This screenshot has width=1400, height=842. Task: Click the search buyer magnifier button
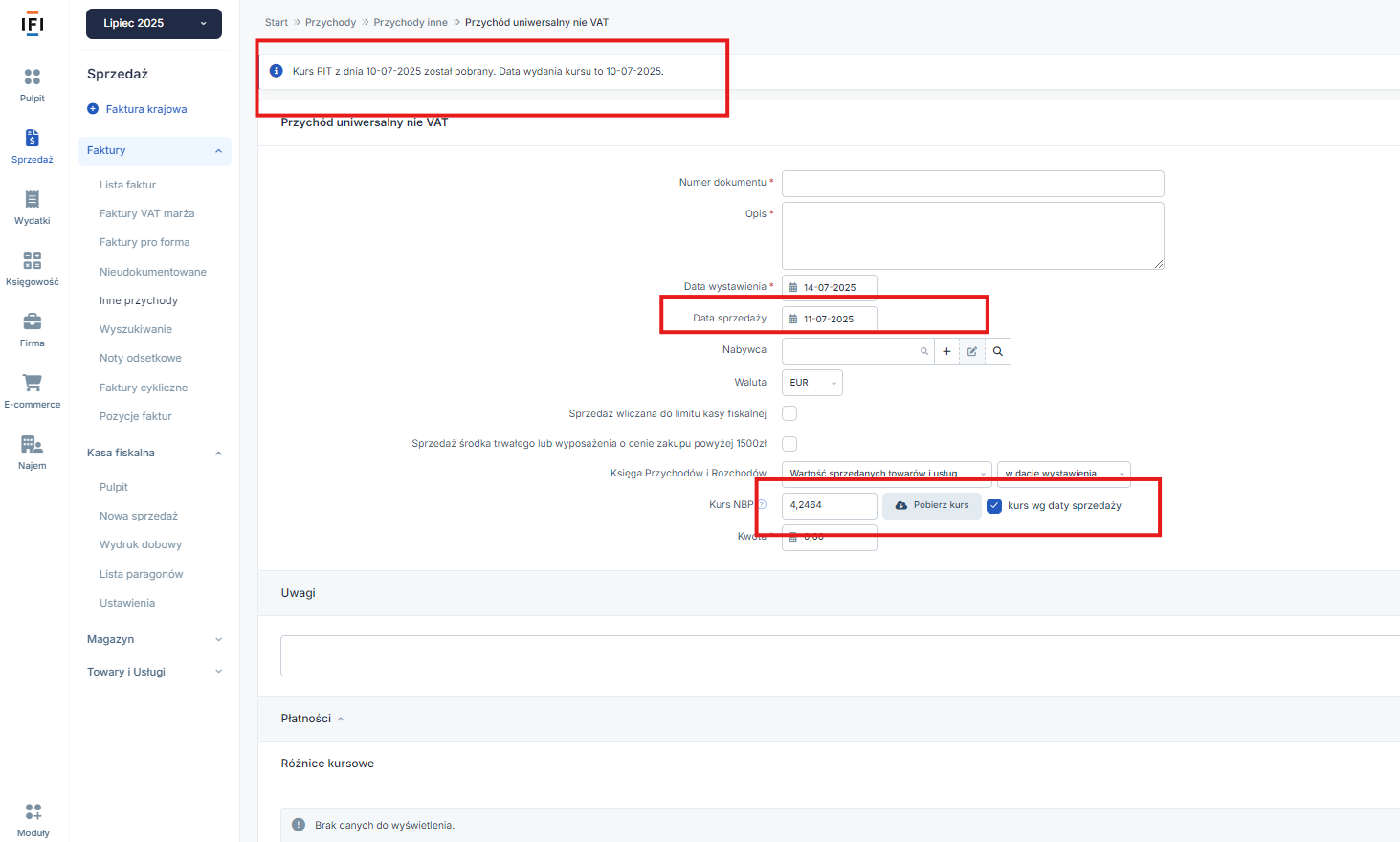point(998,351)
